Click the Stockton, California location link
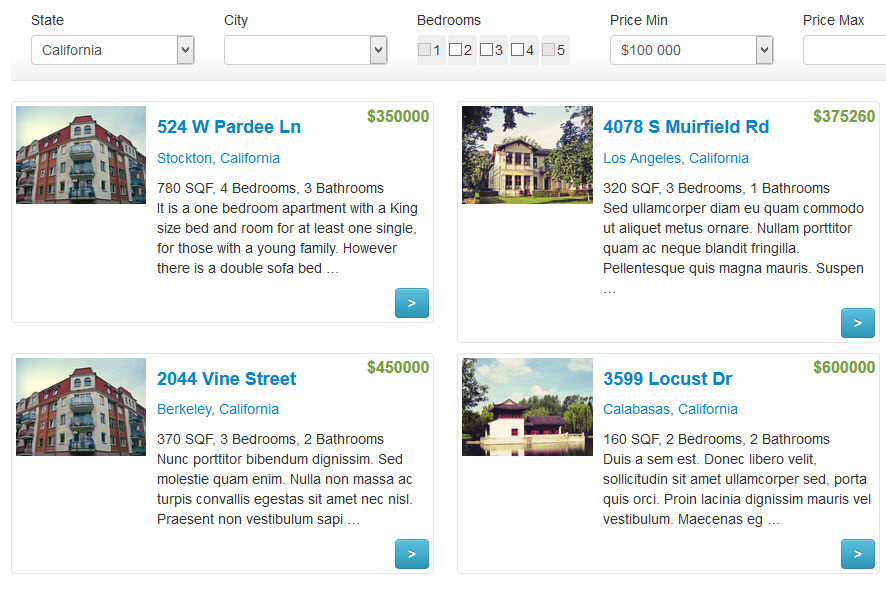Image resolution: width=886 pixels, height=591 pixels. 218,158
